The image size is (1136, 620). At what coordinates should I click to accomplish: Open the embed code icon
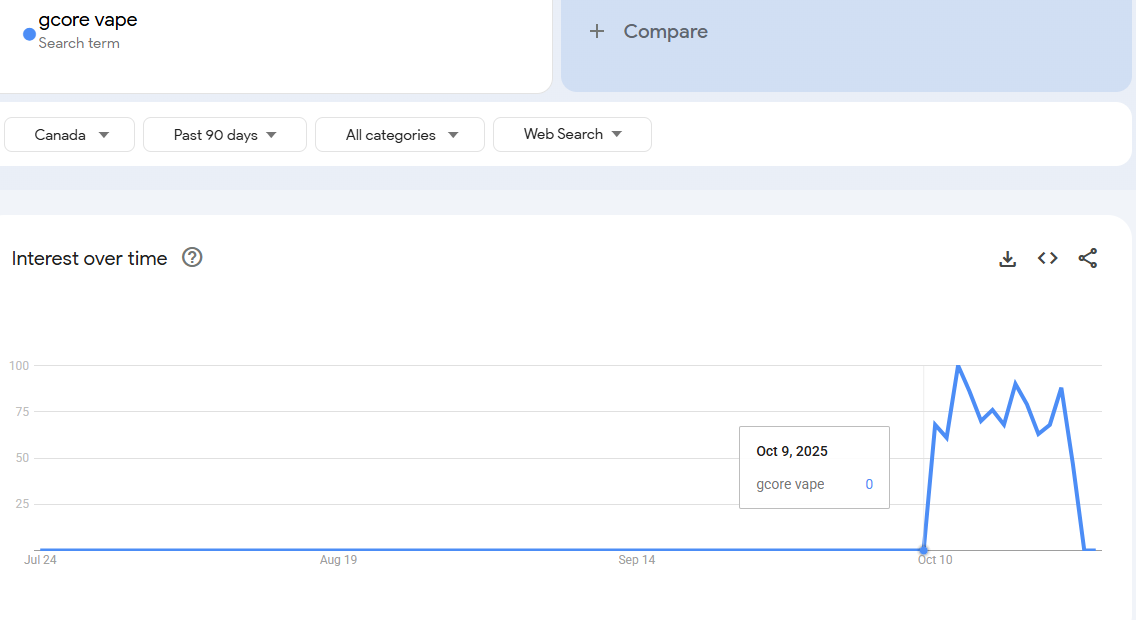[x=1047, y=259]
